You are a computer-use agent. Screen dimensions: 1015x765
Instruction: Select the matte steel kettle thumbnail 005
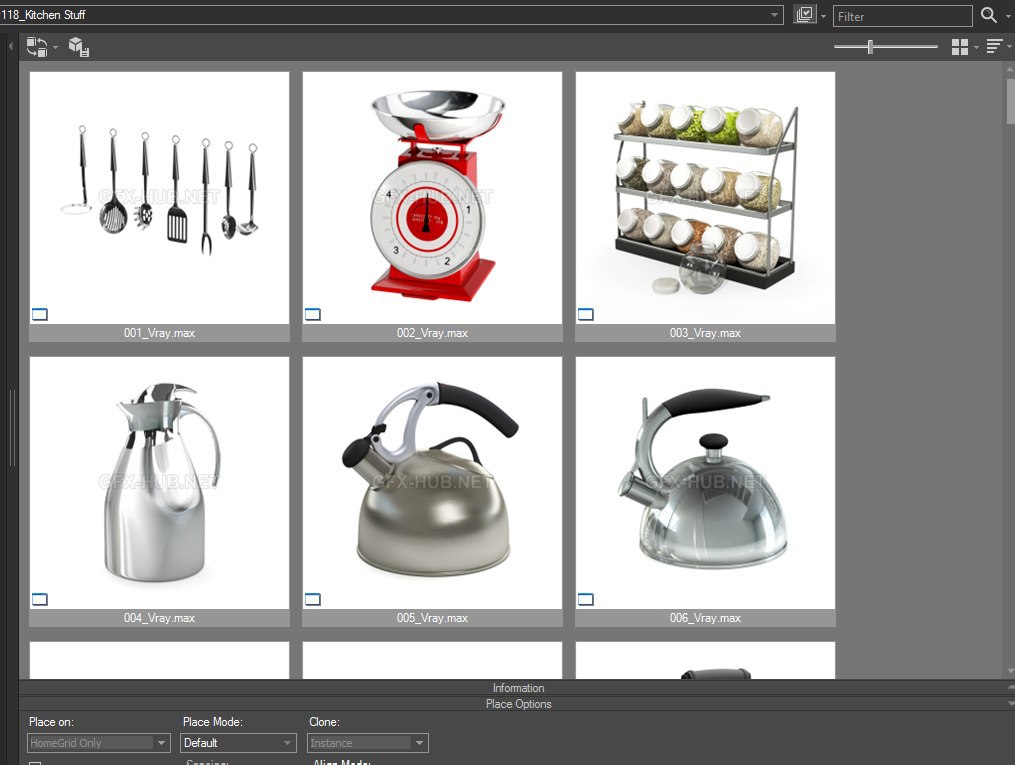pos(432,483)
